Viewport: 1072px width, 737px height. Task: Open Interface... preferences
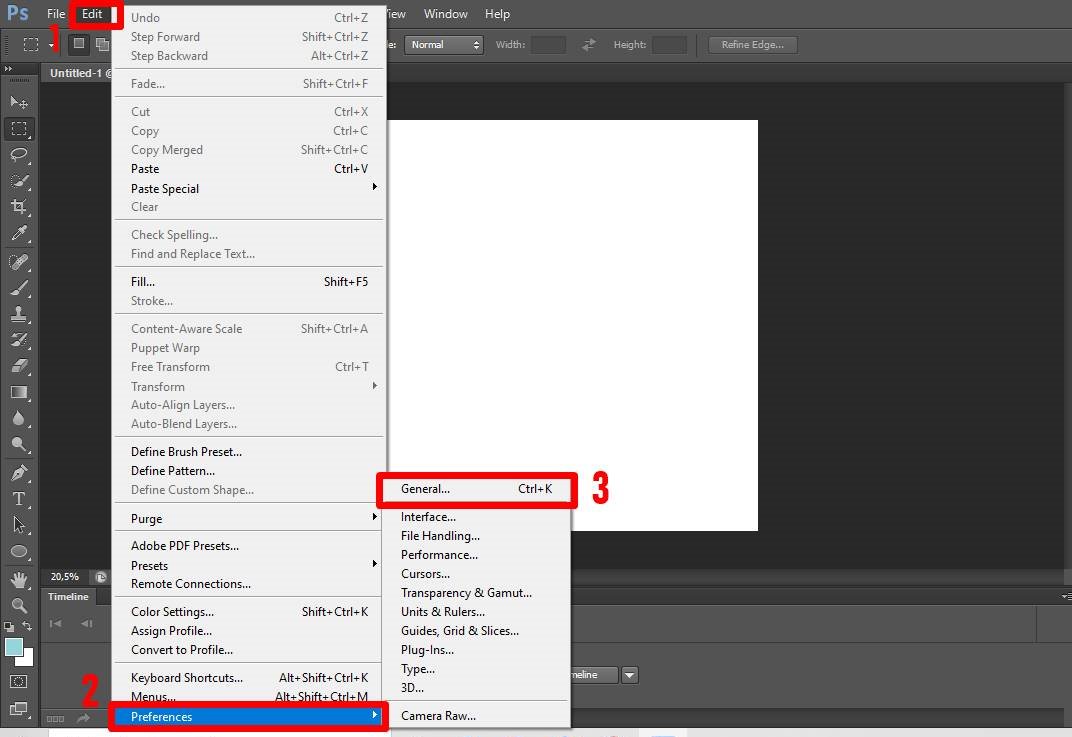tap(476, 517)
